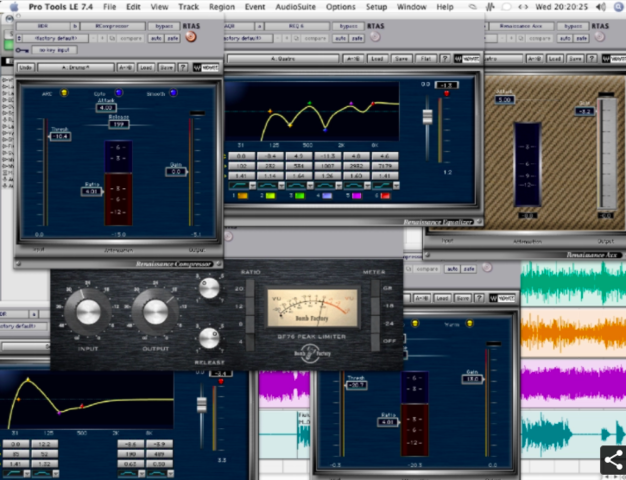
Task: Click the Renaissance Axx Attack value 5.00
Action: [x=505, y=99]
